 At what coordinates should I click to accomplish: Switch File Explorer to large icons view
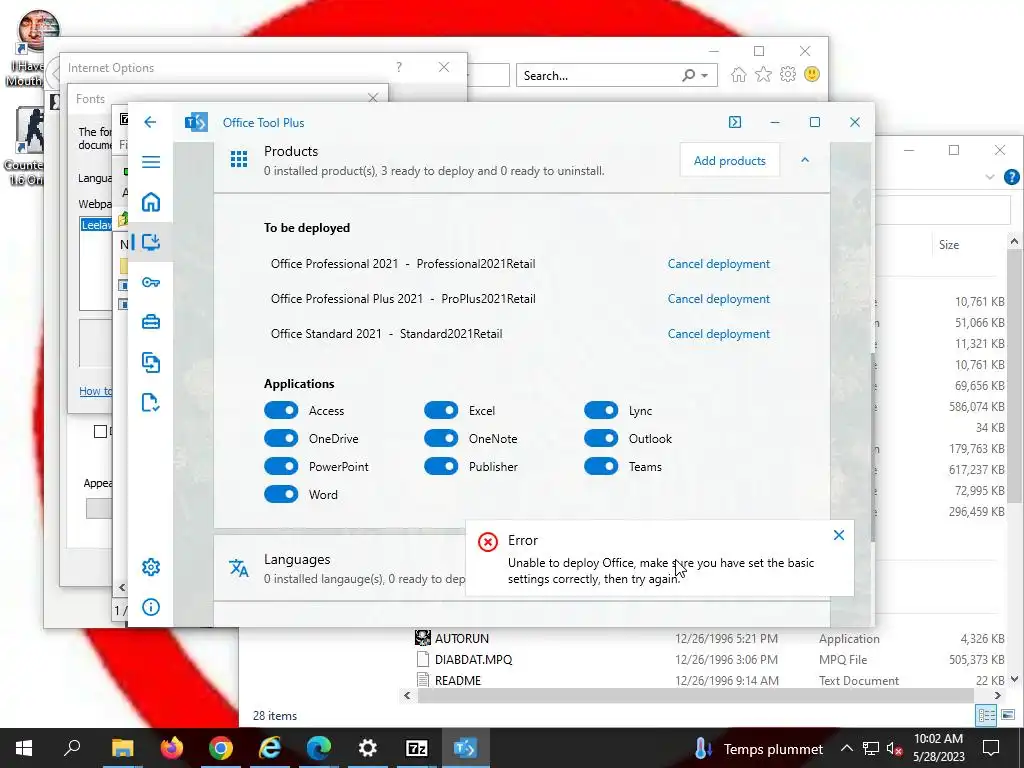[x=1008, y=715]
